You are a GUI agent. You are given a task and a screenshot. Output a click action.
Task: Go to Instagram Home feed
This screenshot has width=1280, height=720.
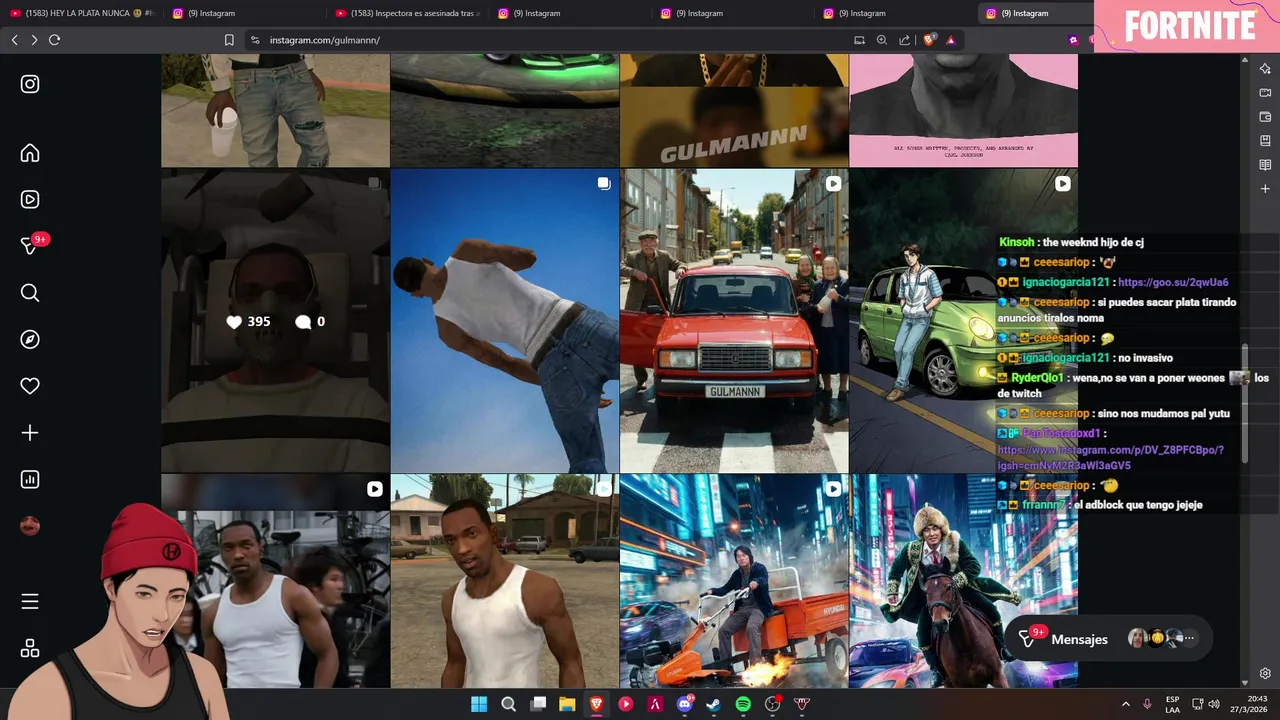coord(30,153)
